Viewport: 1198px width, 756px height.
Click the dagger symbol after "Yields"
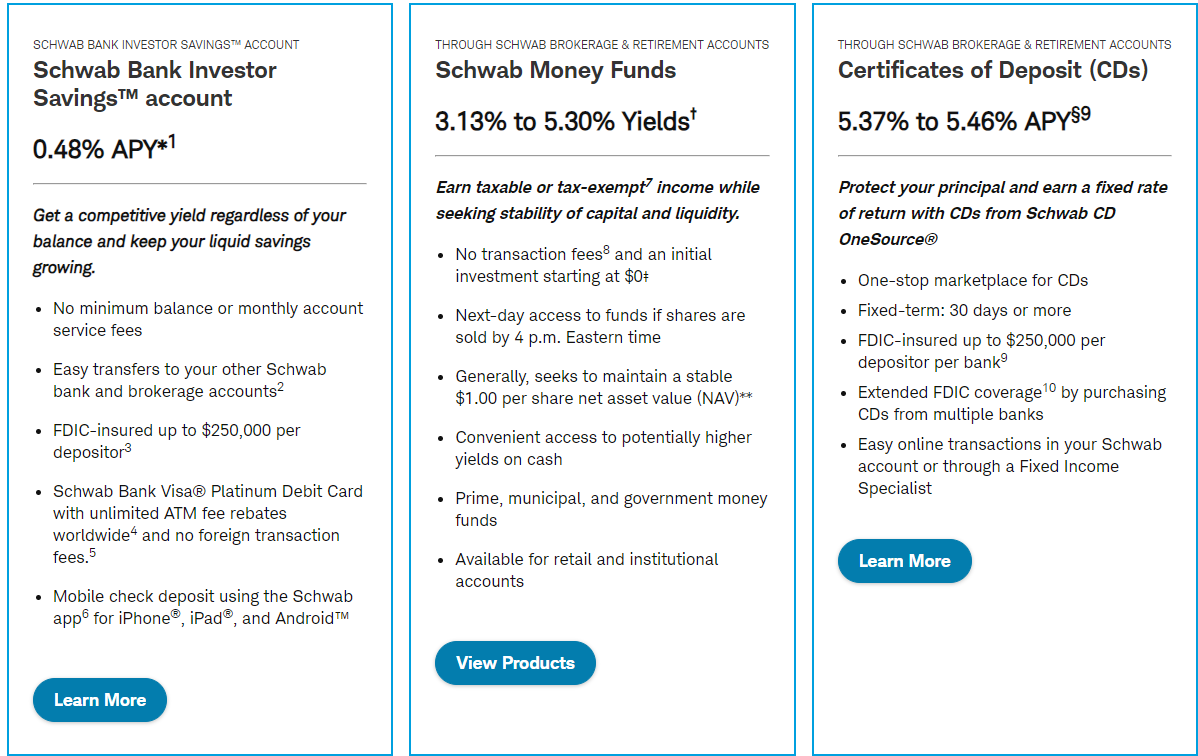coord(693,116)
